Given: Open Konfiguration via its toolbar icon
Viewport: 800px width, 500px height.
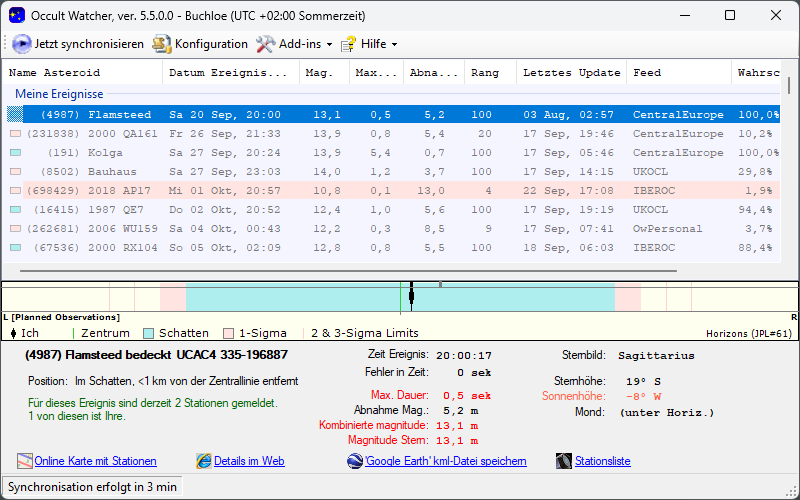Looking at the screenshot, I should tap(162, 44).
